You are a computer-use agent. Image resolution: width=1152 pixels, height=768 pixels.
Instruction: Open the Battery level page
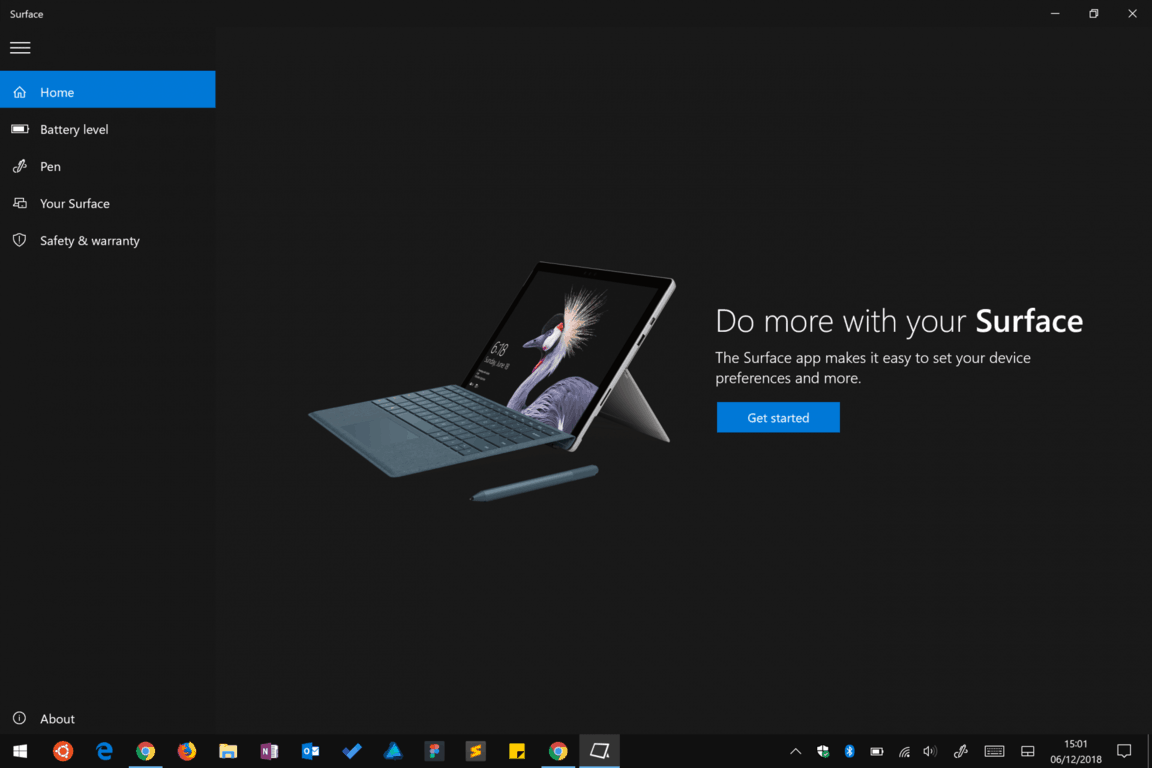point(107,129)
